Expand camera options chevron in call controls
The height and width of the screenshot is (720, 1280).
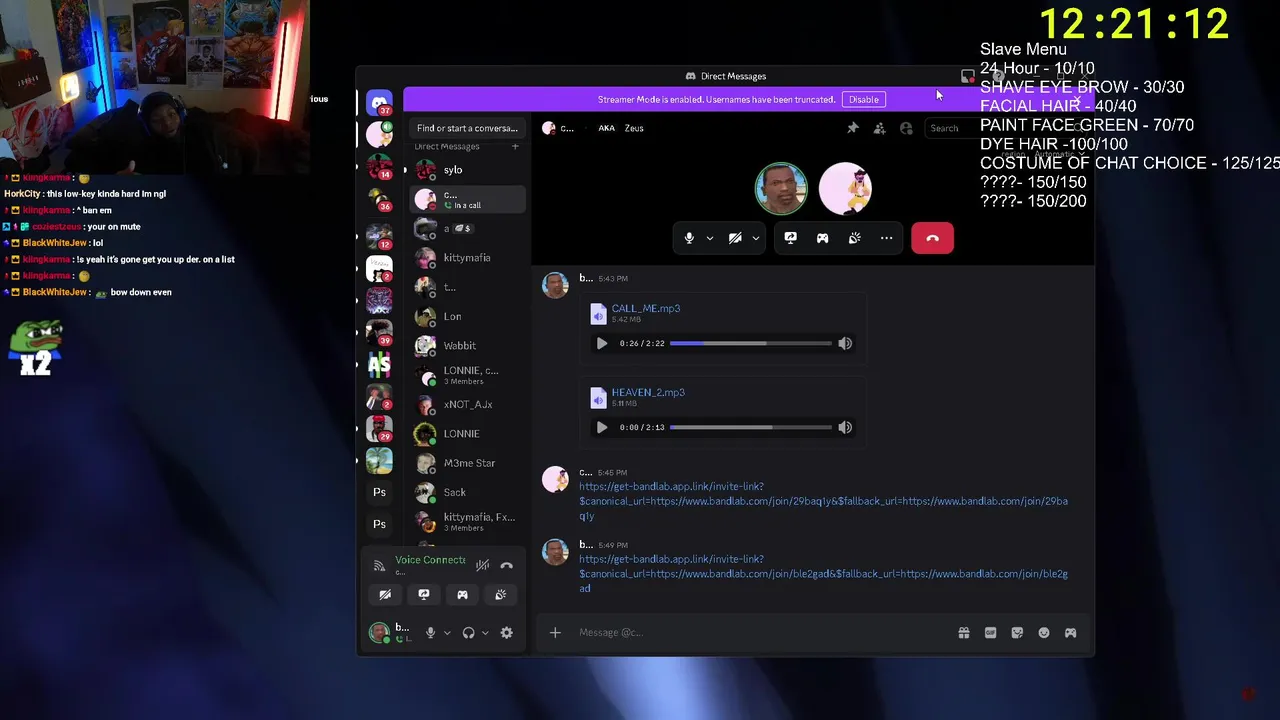click(756, 238)
